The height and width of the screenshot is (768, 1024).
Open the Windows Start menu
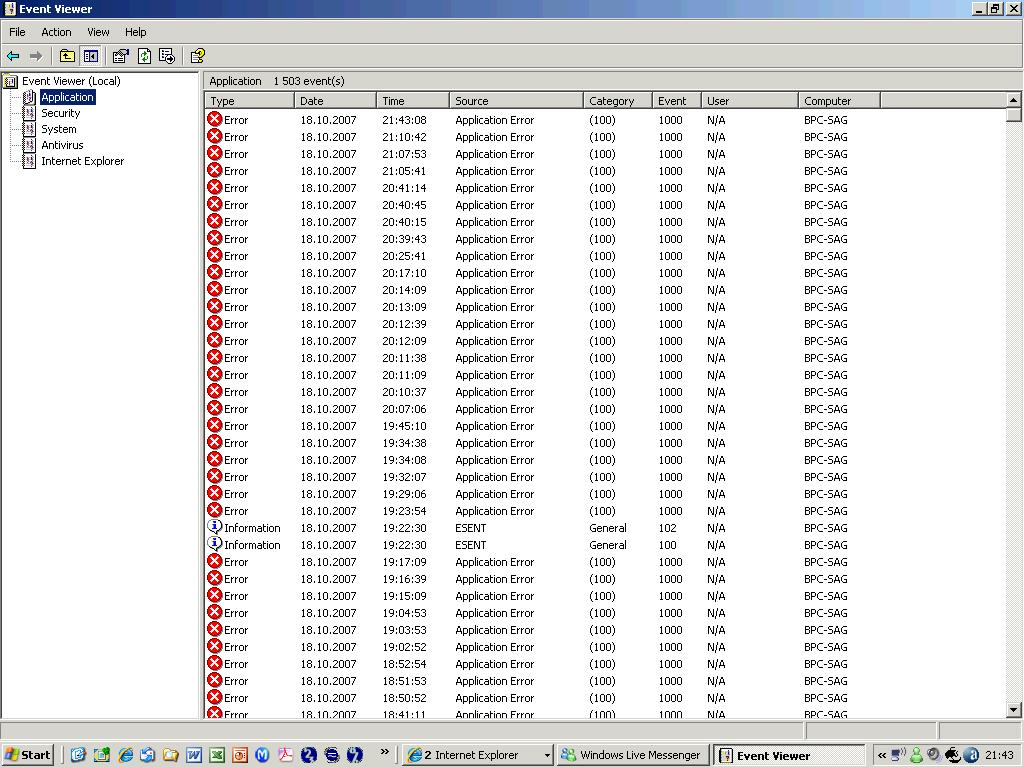tap(27, 755)
